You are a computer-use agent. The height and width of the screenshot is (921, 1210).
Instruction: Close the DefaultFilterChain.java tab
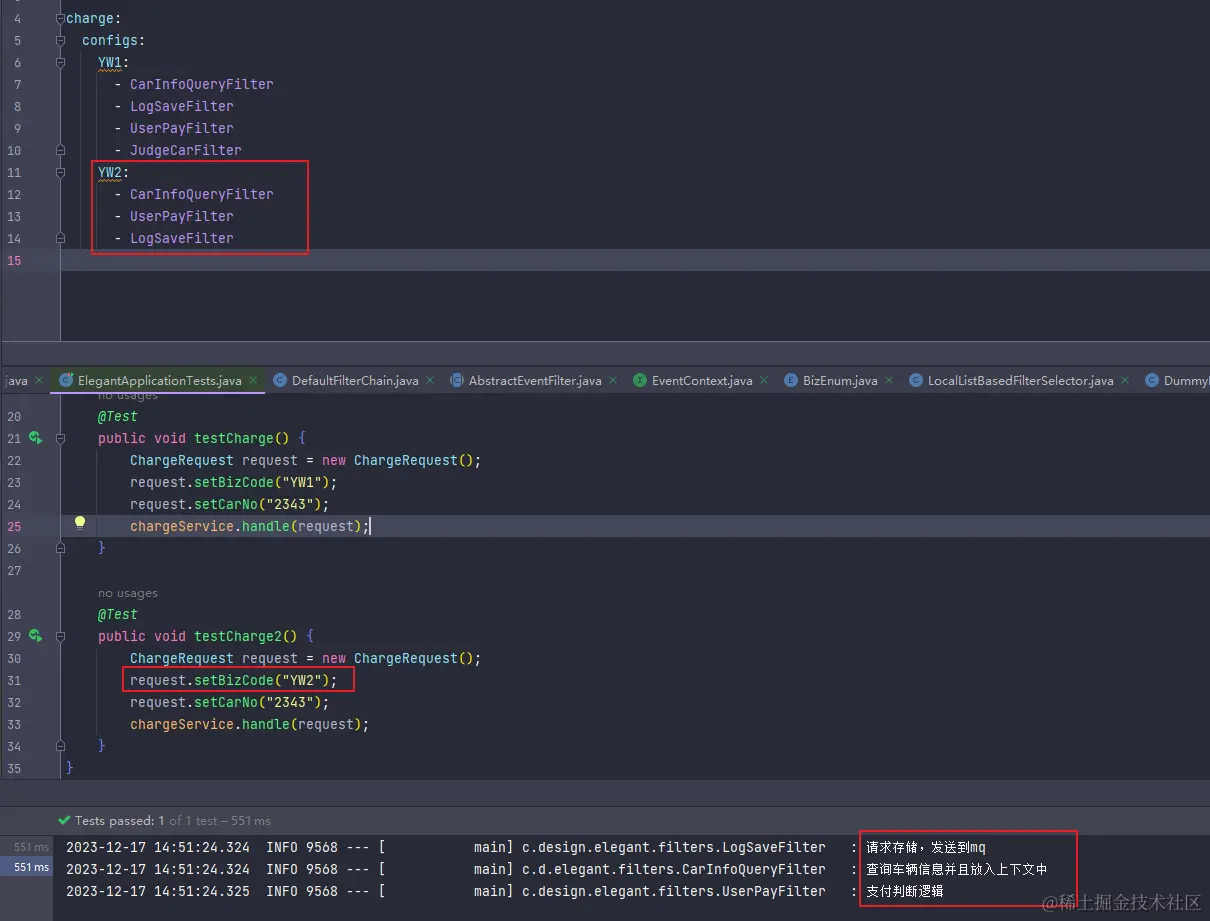pos(430,380)
